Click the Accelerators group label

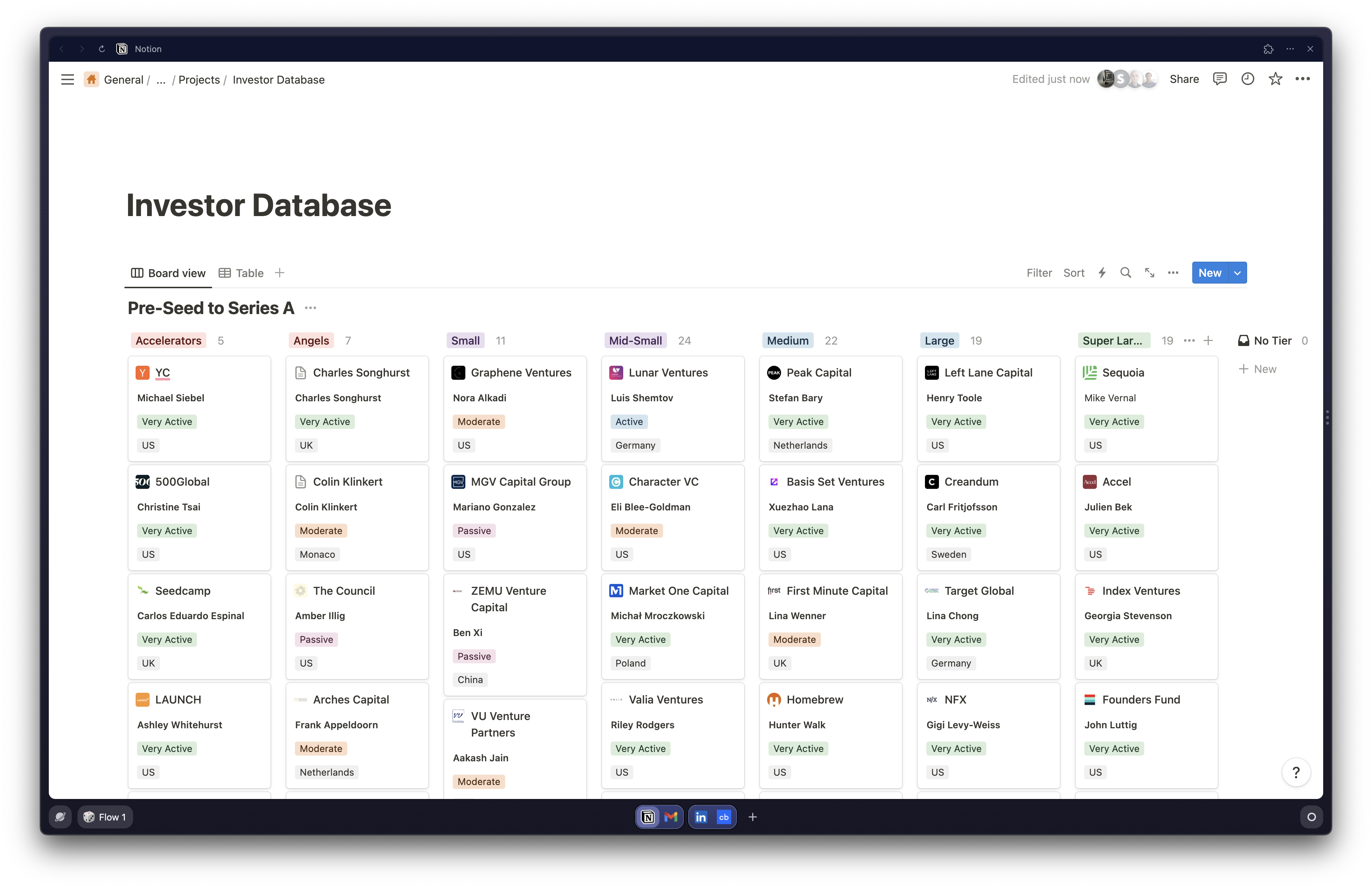(x=168, y=341)
